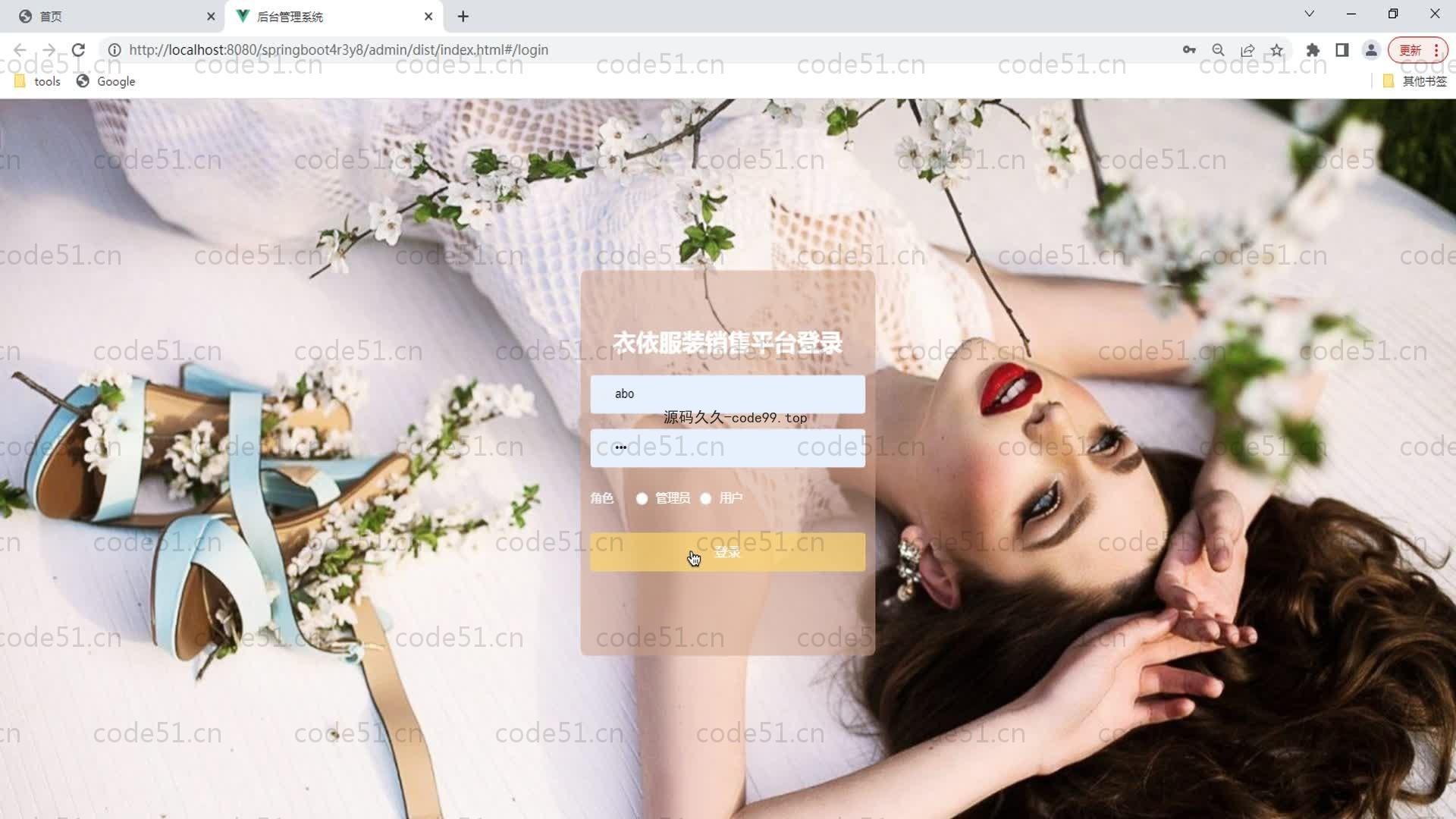Image resolution: width=1456 pixels, height=819 pixels.
Task: Click the zoom magnifier icon in the address bar
Action: coord(1218,50)
